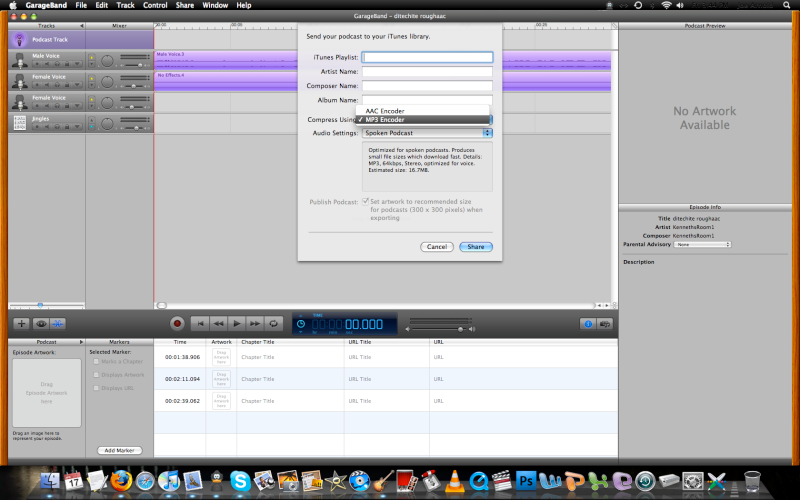This screenshot has width=800, height=500.
Task: Enable recording on Male Voice track
Action: point(37,64)
